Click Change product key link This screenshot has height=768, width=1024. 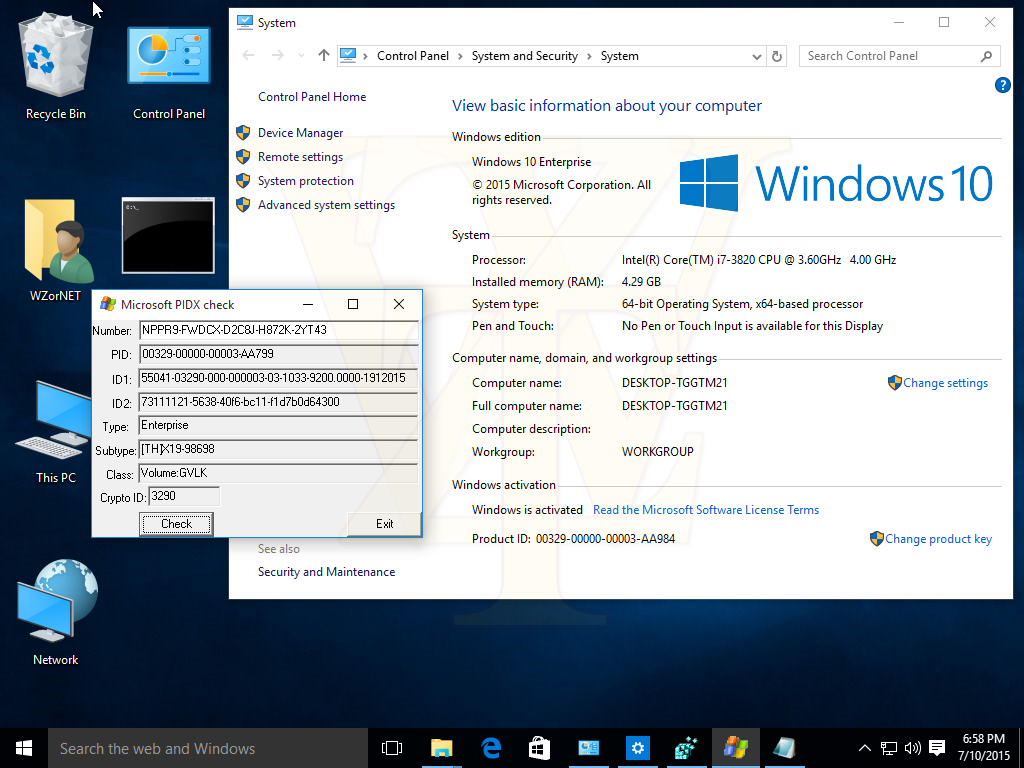[x=938, y=539]
